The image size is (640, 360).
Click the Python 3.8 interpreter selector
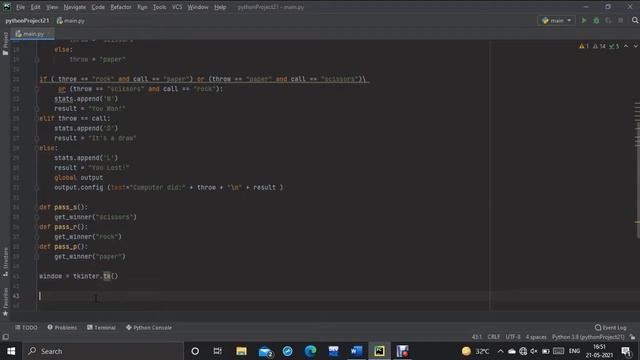tap(588, 337)
